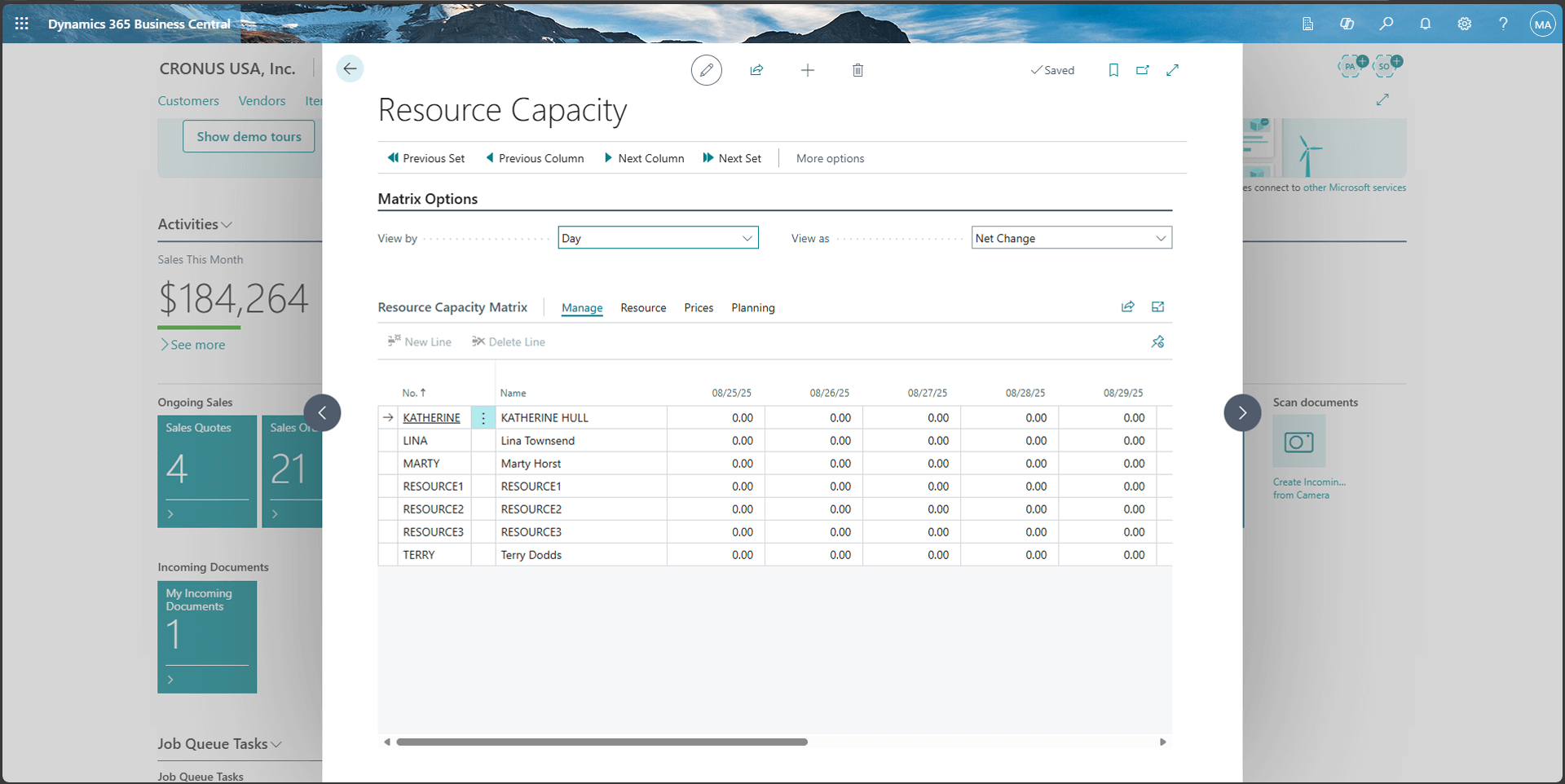Viewport: 1565px width, 784px height.
Task: Pin the Resource Capacity Matrix toolbar
Action: tap(1157, 341)
